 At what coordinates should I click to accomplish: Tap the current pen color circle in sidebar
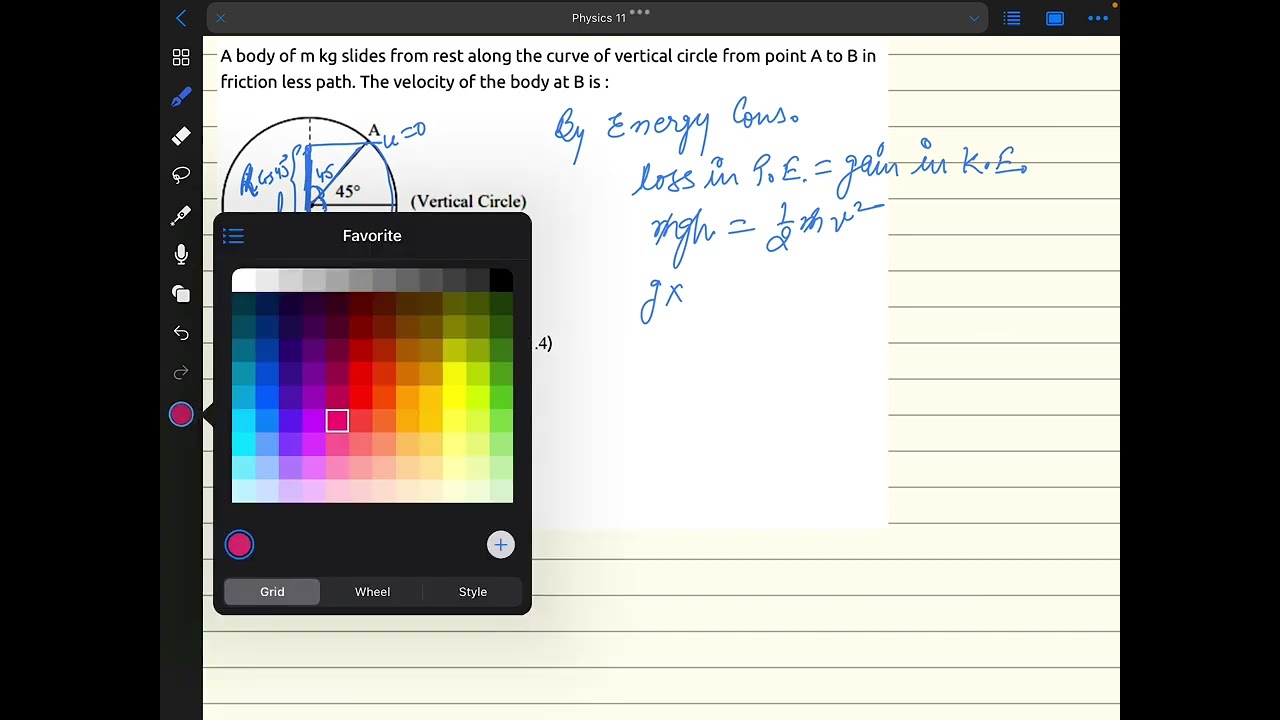[x=181, y=414]
